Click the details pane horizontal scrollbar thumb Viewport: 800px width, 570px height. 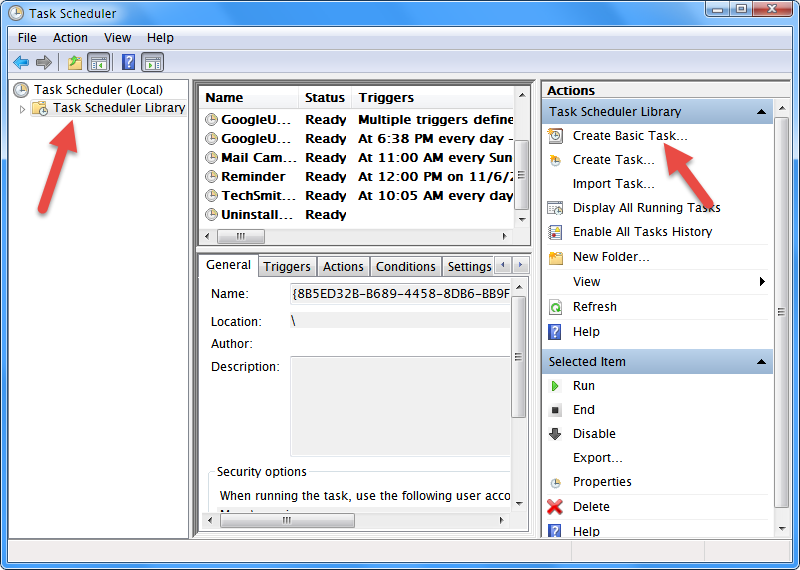click(287, 521)
